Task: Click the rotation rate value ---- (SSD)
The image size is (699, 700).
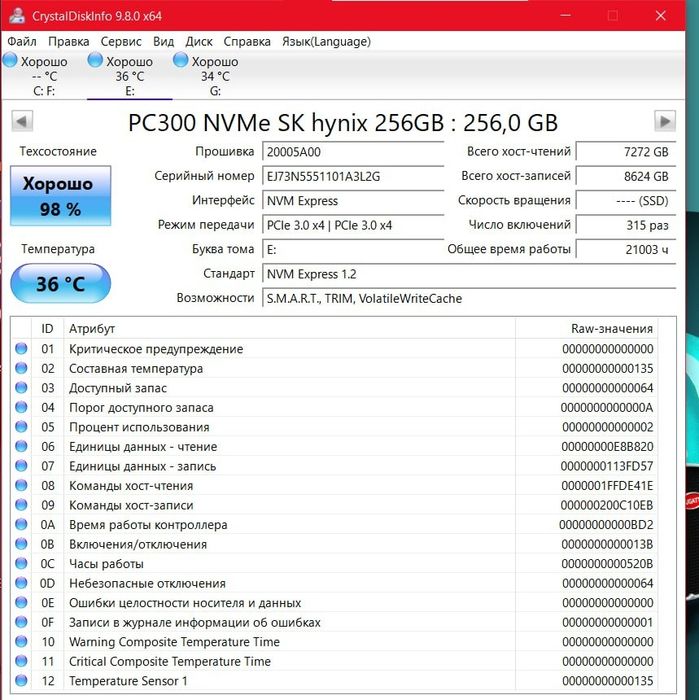Action: click(626, 200)
